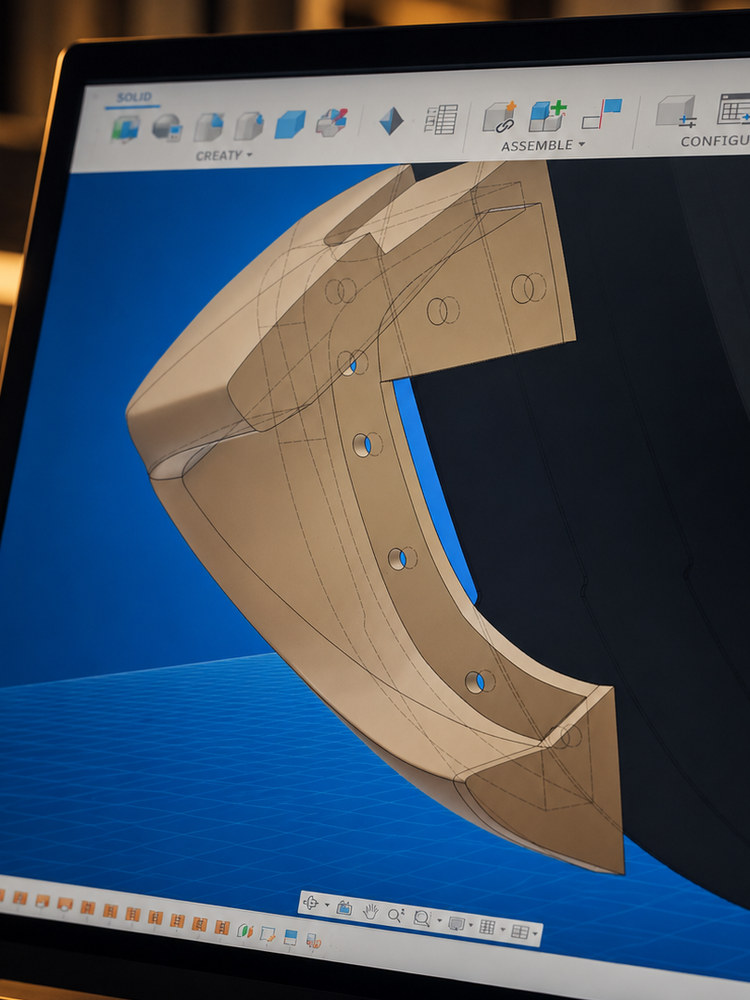Expand the Zoom Window dropdown arrow
This screenshot has width=750, height=1000.
point(439,921)
